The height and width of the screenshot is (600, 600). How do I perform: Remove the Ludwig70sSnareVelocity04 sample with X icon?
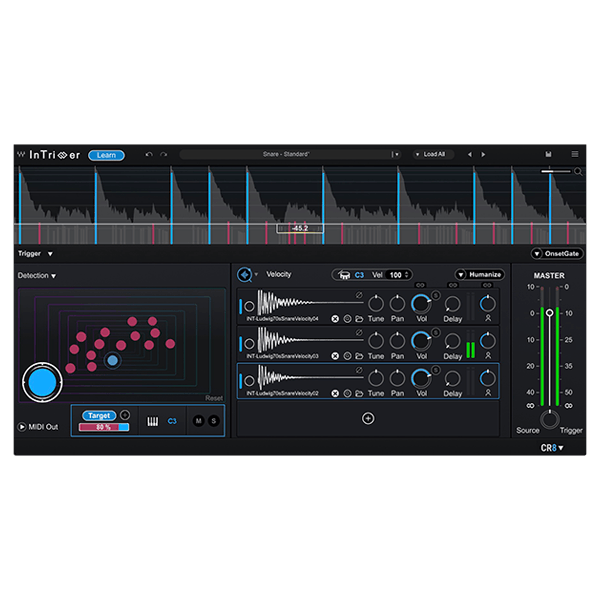coord(335,318)
